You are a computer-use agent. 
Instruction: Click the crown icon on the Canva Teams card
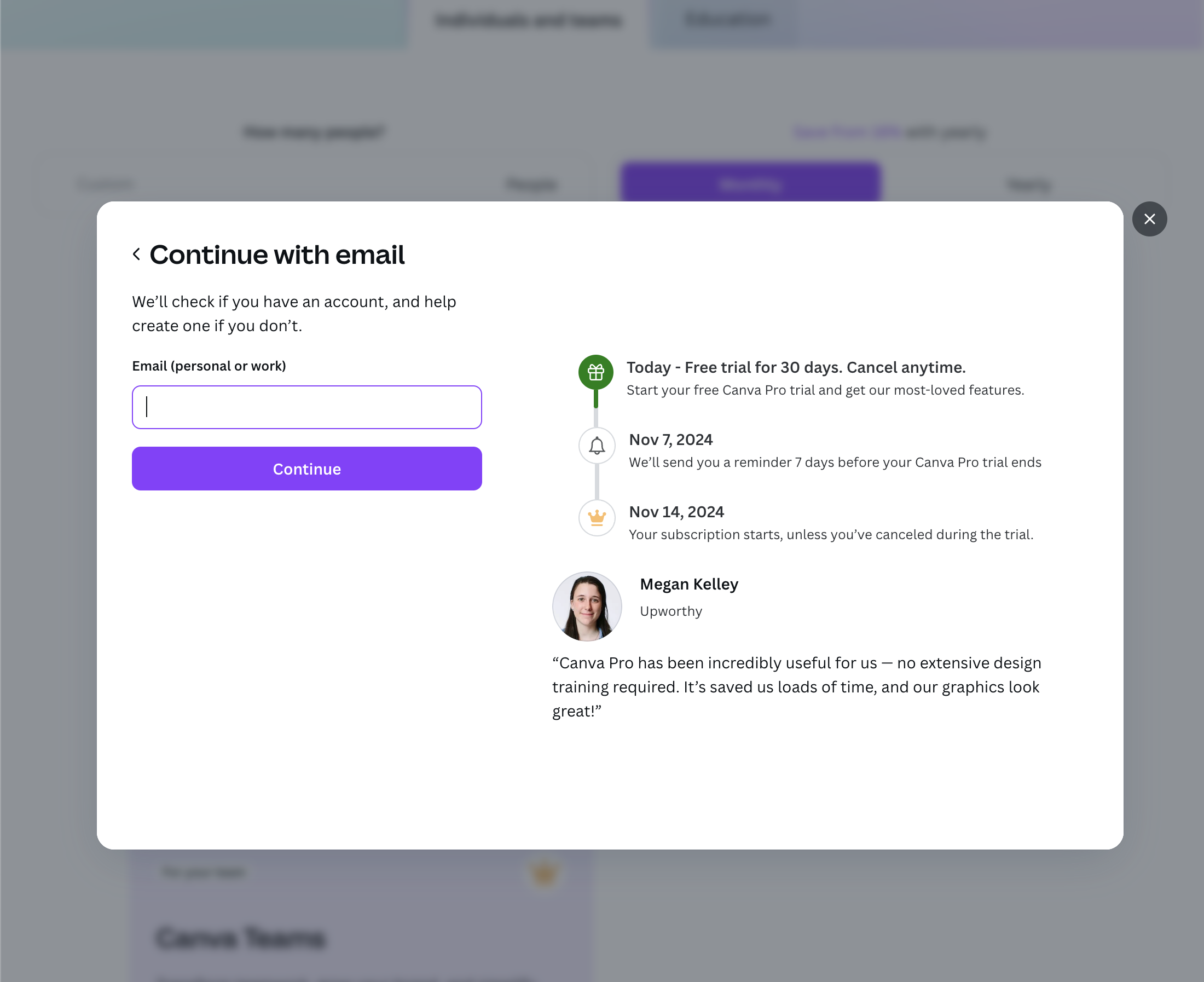542,874
